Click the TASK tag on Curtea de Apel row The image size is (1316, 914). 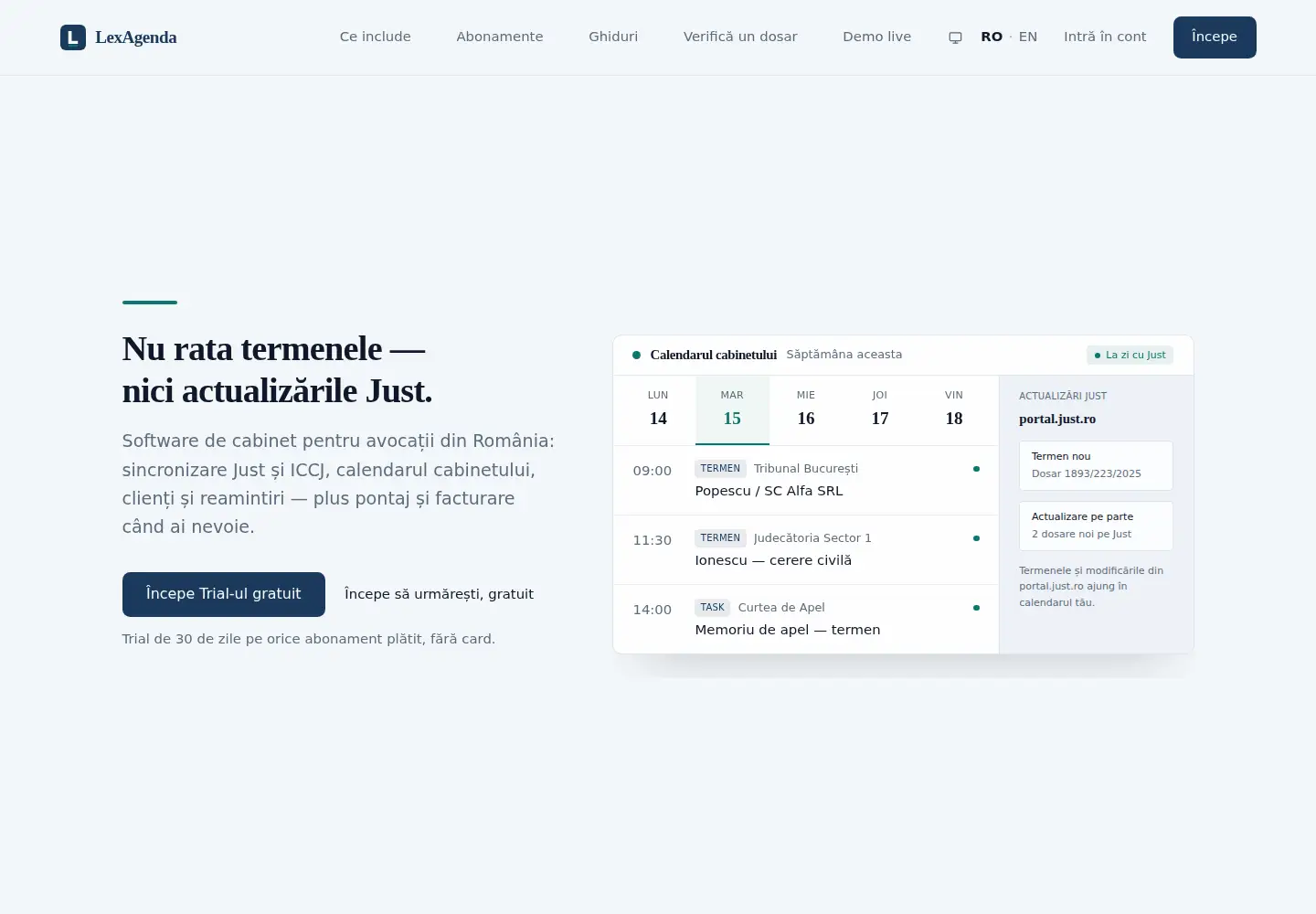click(x=712, y=607)
